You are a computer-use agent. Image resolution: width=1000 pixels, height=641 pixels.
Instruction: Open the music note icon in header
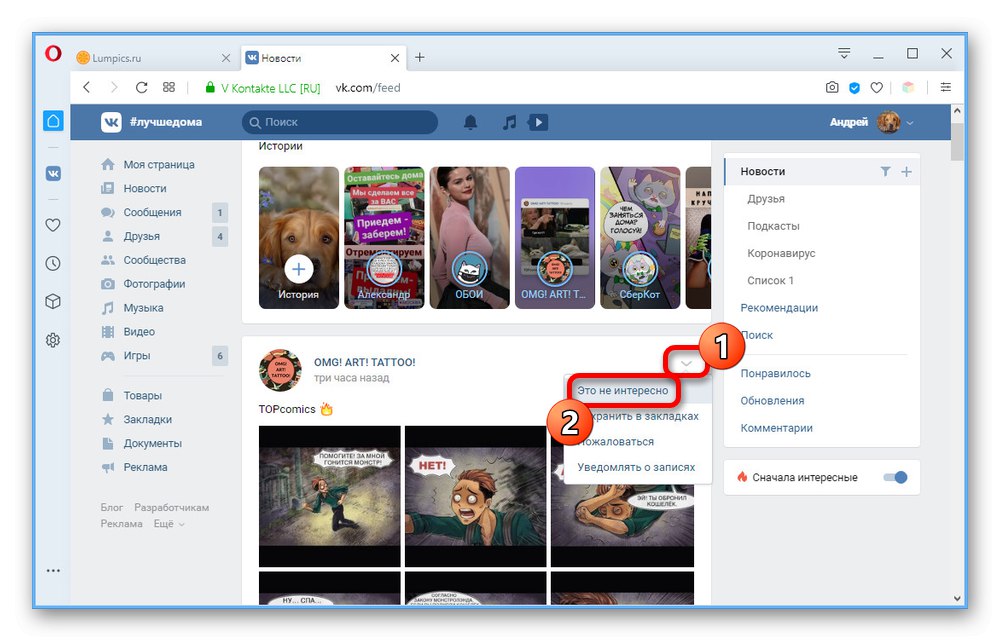click(x=509, y=122)
